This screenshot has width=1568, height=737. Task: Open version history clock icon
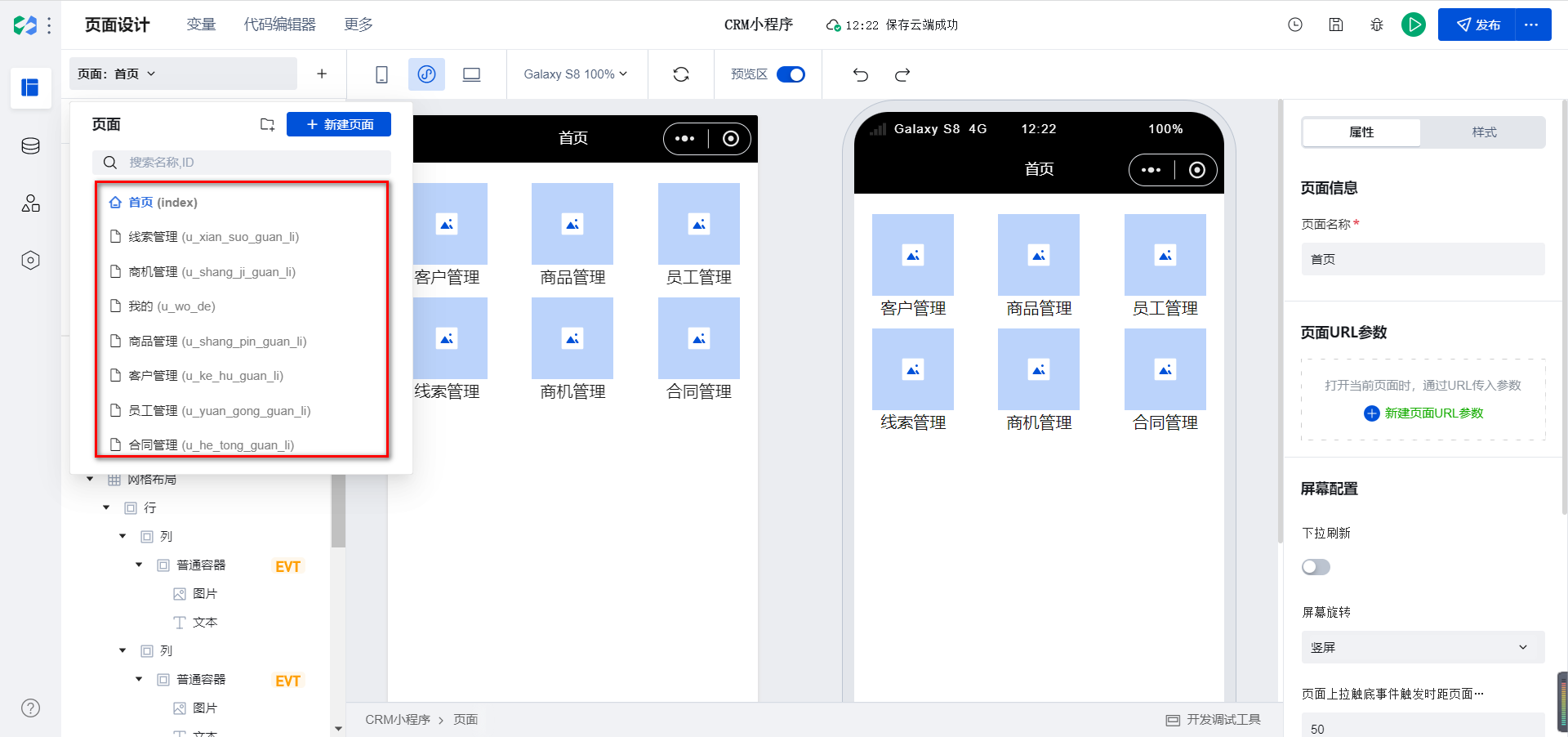click(x=1295, y=25)
